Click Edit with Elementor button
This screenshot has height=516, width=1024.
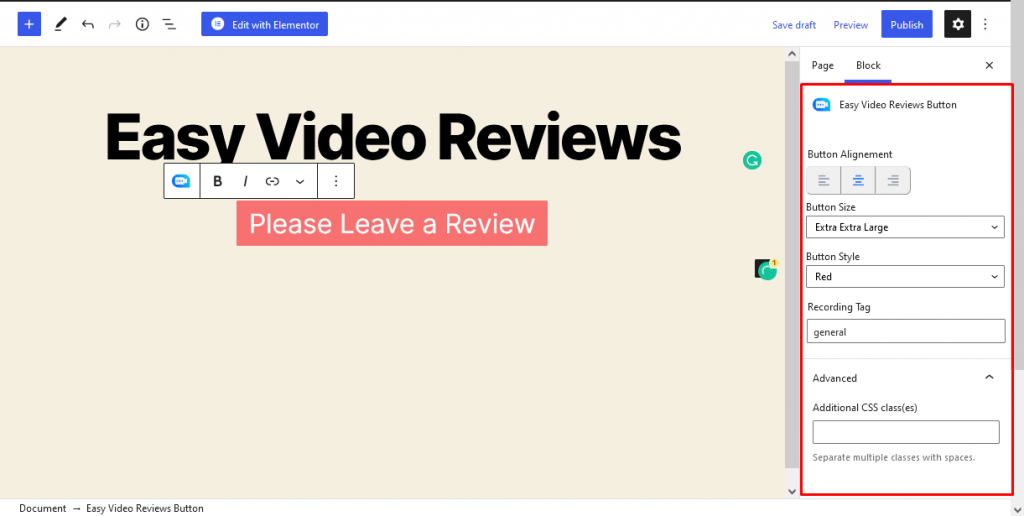click(264, 25)
